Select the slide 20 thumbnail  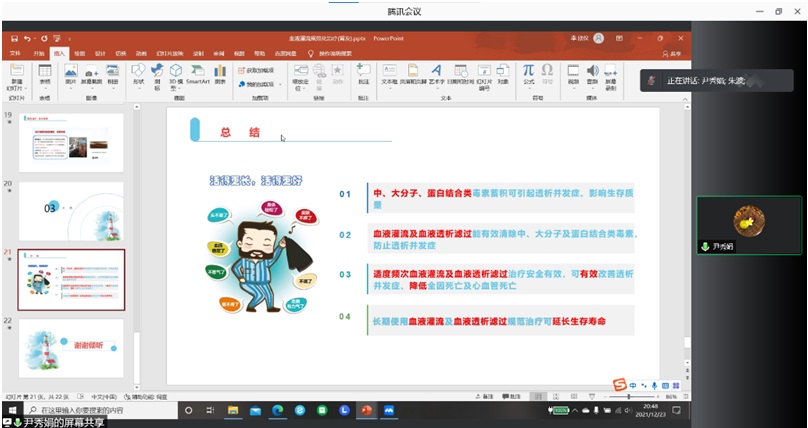pyautogui.click(x=72, y=210)
